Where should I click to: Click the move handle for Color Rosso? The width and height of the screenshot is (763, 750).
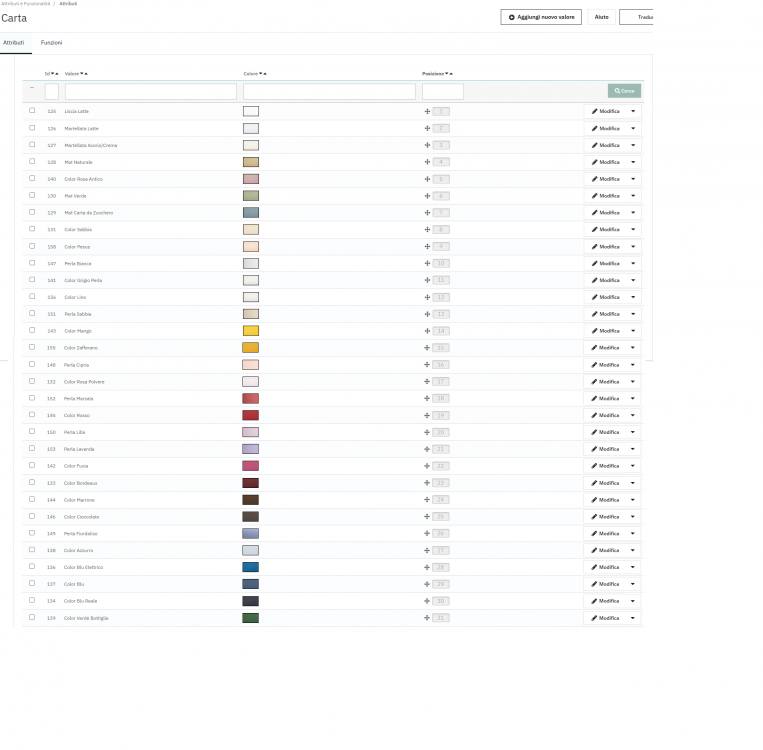pyautogui.click(x=427, y=415)
